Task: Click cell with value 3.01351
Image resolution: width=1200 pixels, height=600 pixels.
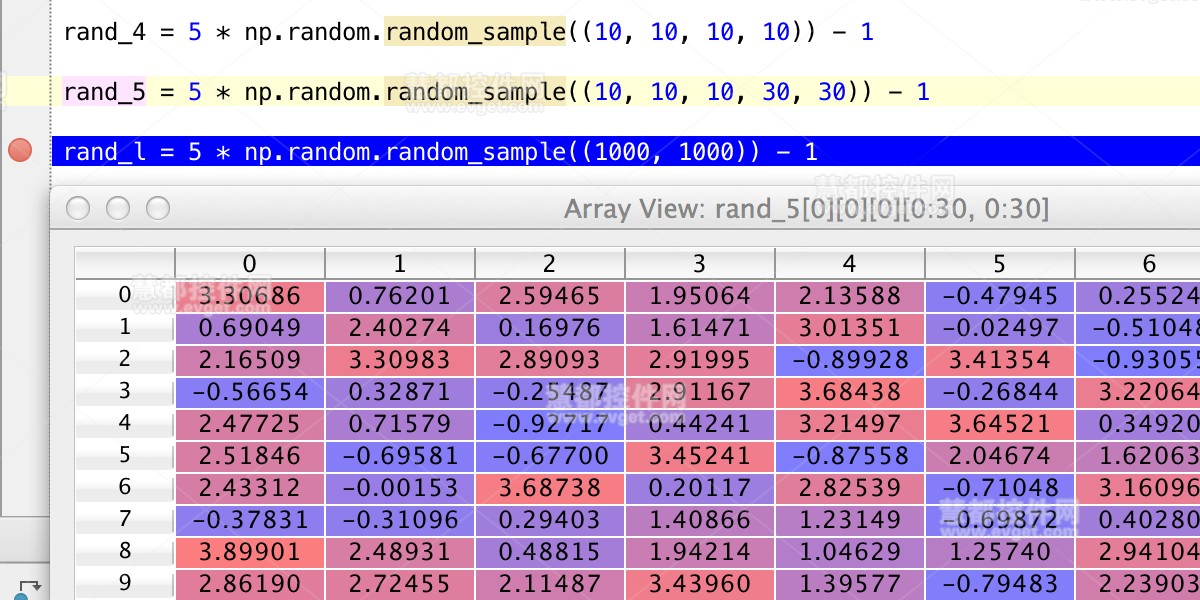Action: pos(850,328)
